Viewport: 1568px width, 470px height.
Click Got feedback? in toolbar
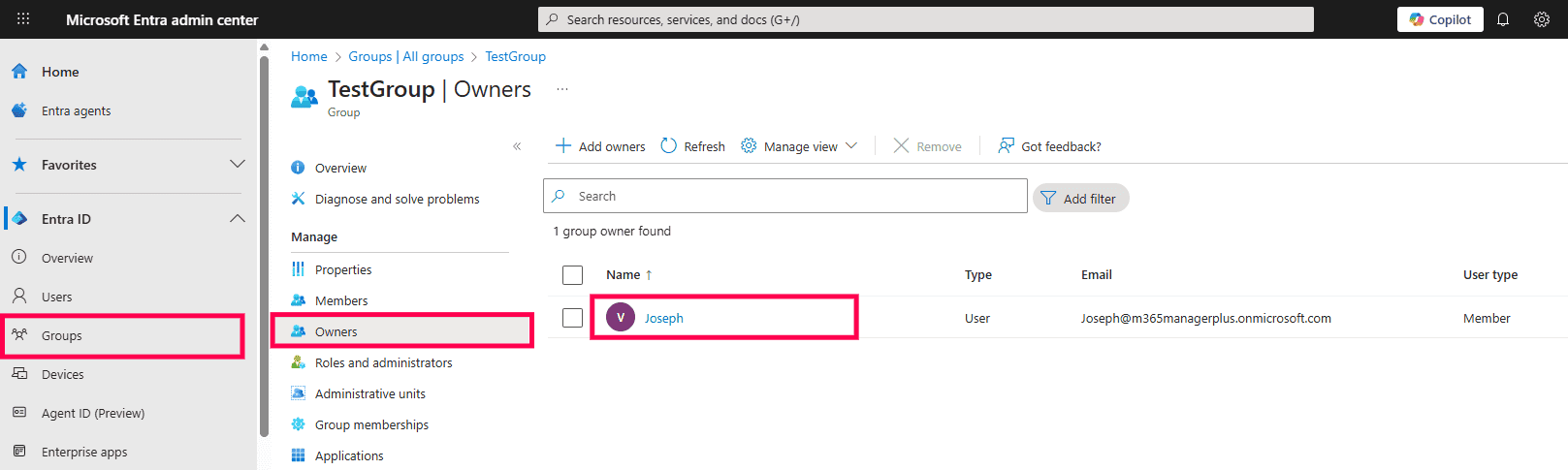click(1049, 146)
